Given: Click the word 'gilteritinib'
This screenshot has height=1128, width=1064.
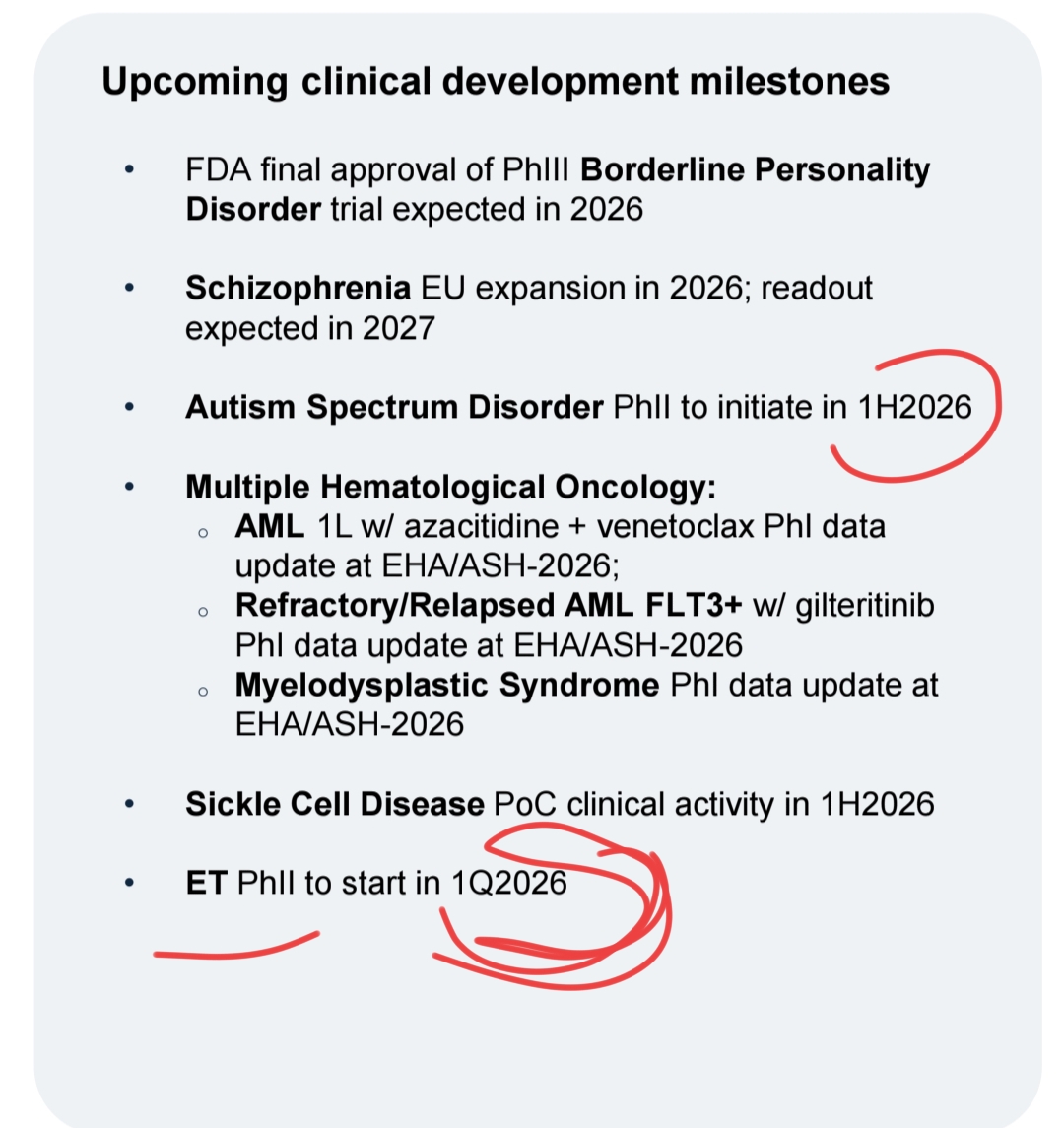Looking at the screenshot, I should pos(865,607).
